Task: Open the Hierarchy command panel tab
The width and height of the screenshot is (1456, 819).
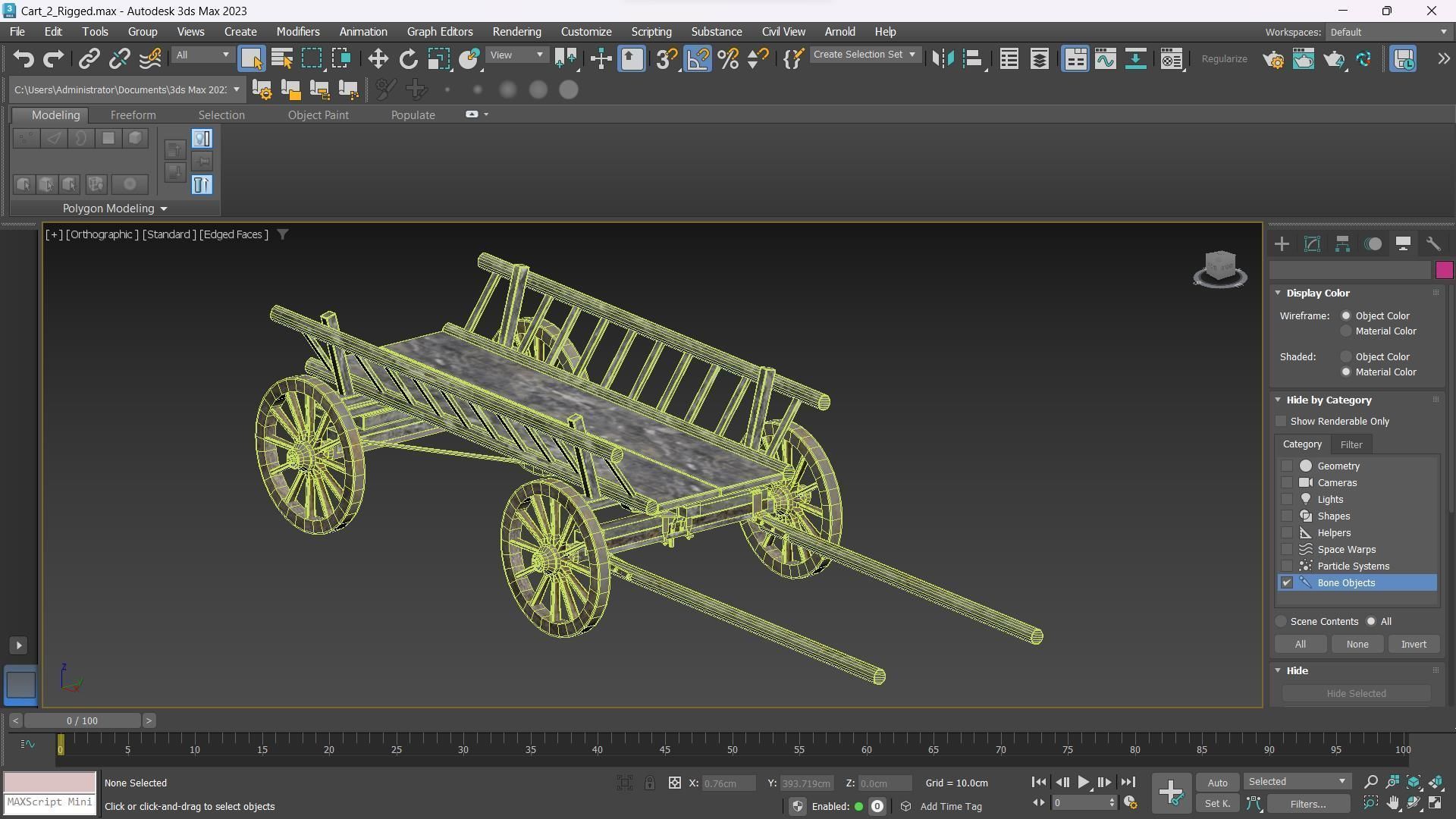Action: 1342,244
